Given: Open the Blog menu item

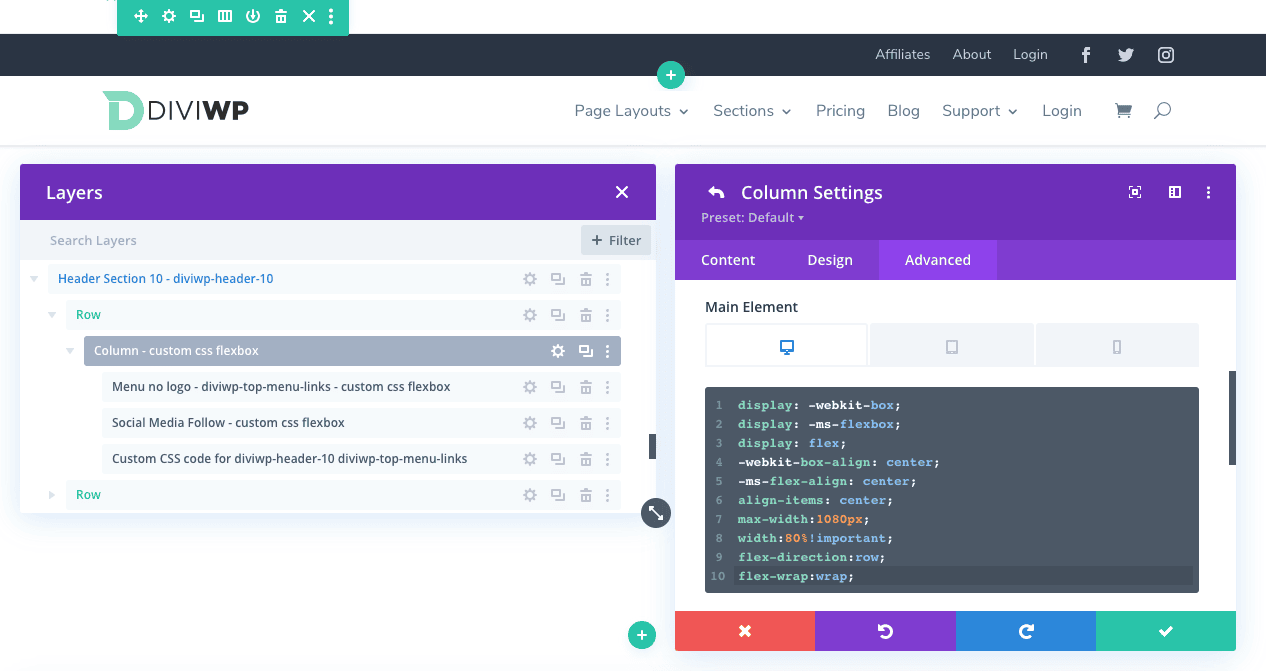Looking at the screenshot, I should (904, 111).
